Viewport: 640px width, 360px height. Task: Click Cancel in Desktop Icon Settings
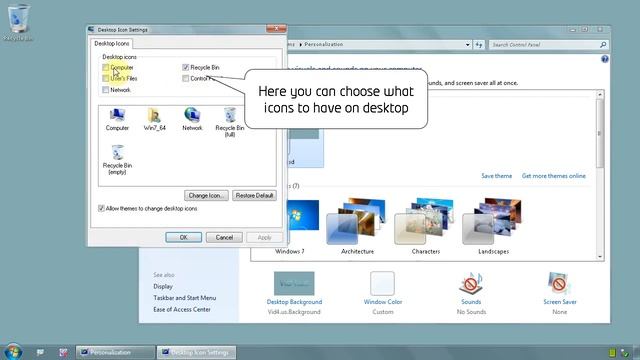224,237
